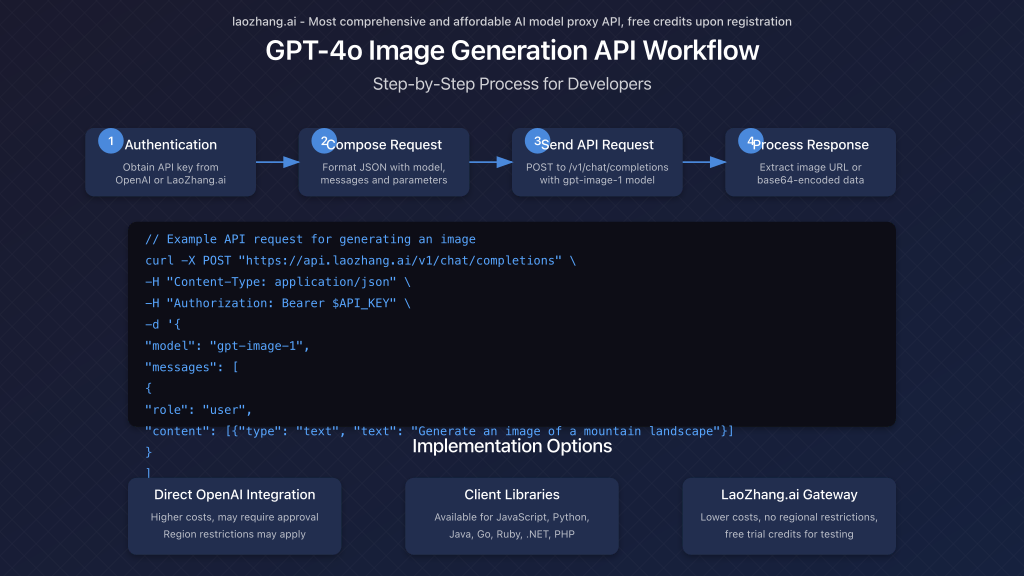Image resolution: width=1024 pixels, height=576 pixels.
Task: Click the Authentication step card
Action: (x=170, y=162)
